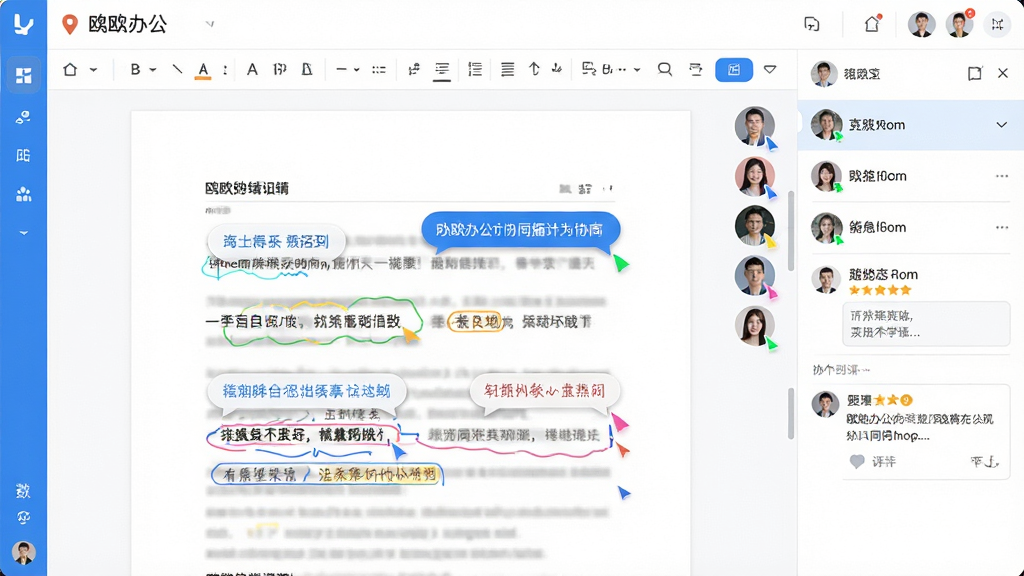Open the dropdown arrow next to Bold

(153, 69)
